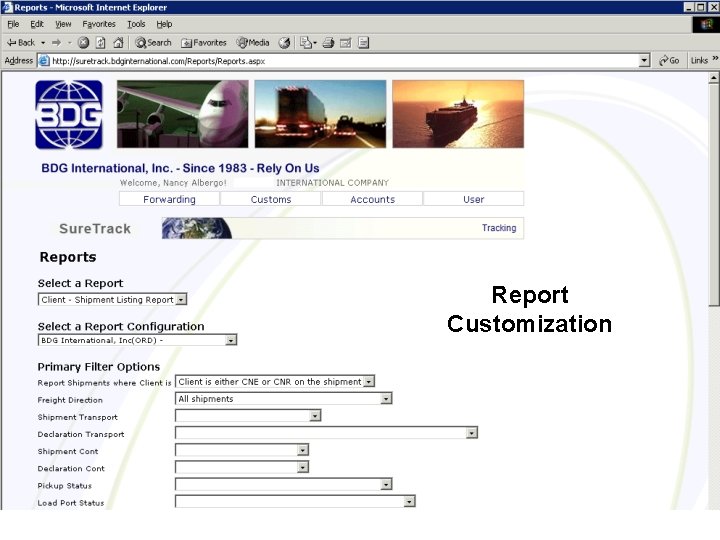Click the Discuss toolbar icon
720x540 pixels.
(x=363, y=43)
